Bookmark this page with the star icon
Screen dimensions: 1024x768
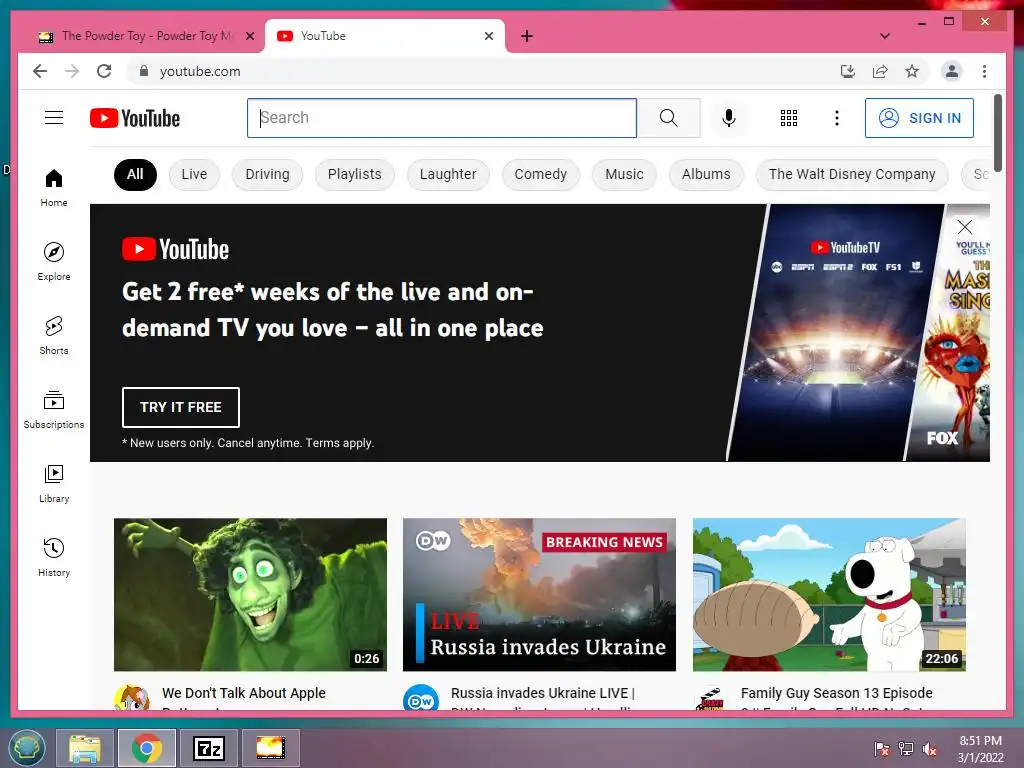click(912, 71)
